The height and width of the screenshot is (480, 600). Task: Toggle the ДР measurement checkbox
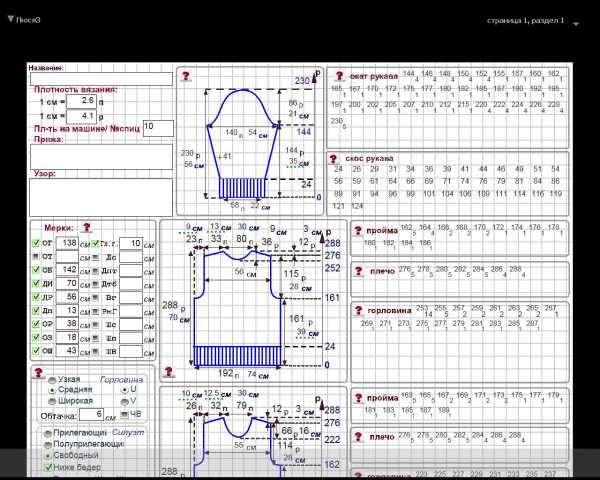35,297
